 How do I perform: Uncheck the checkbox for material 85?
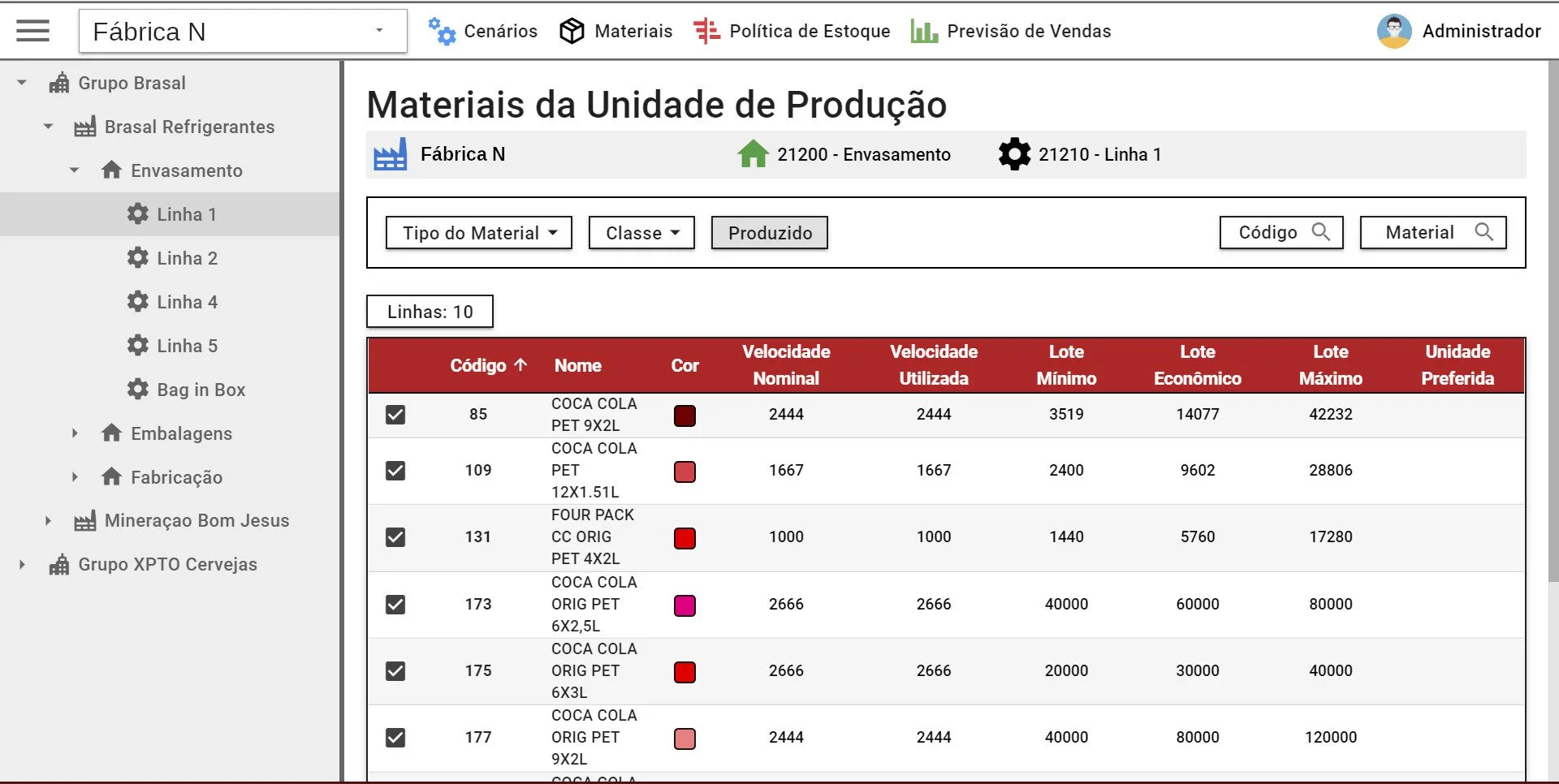click(x=395, y=415)
